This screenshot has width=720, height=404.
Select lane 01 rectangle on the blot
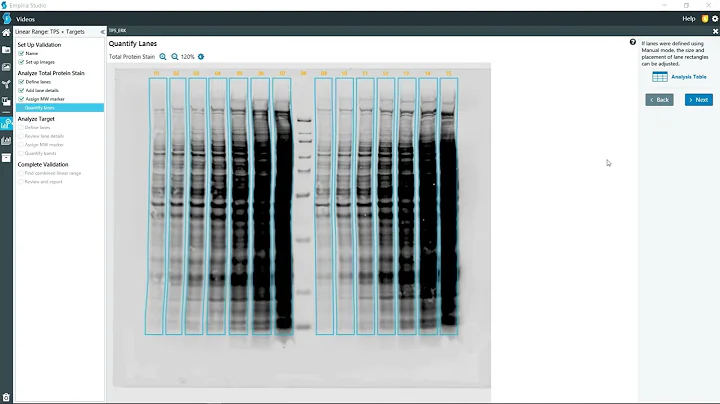pyautogui.click(x=156, y=206)
